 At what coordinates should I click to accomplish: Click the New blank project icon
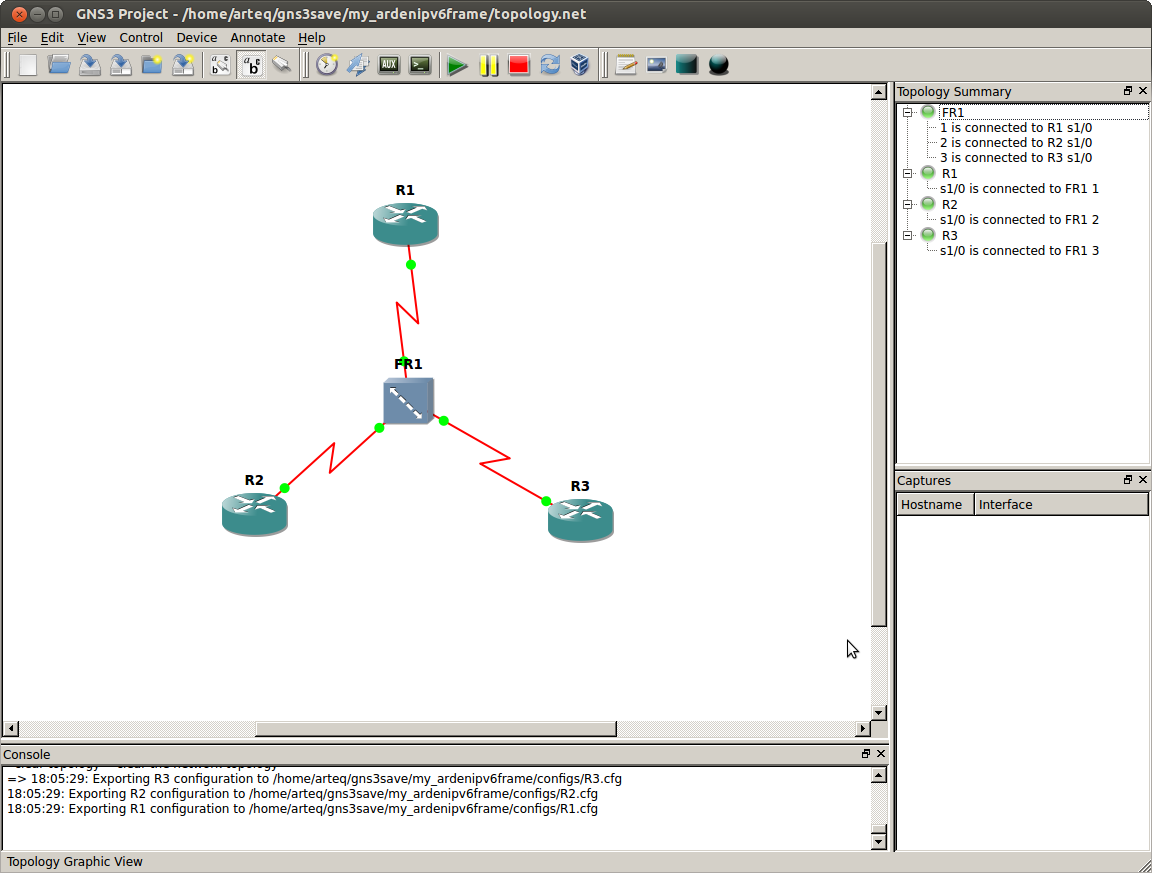28,65
